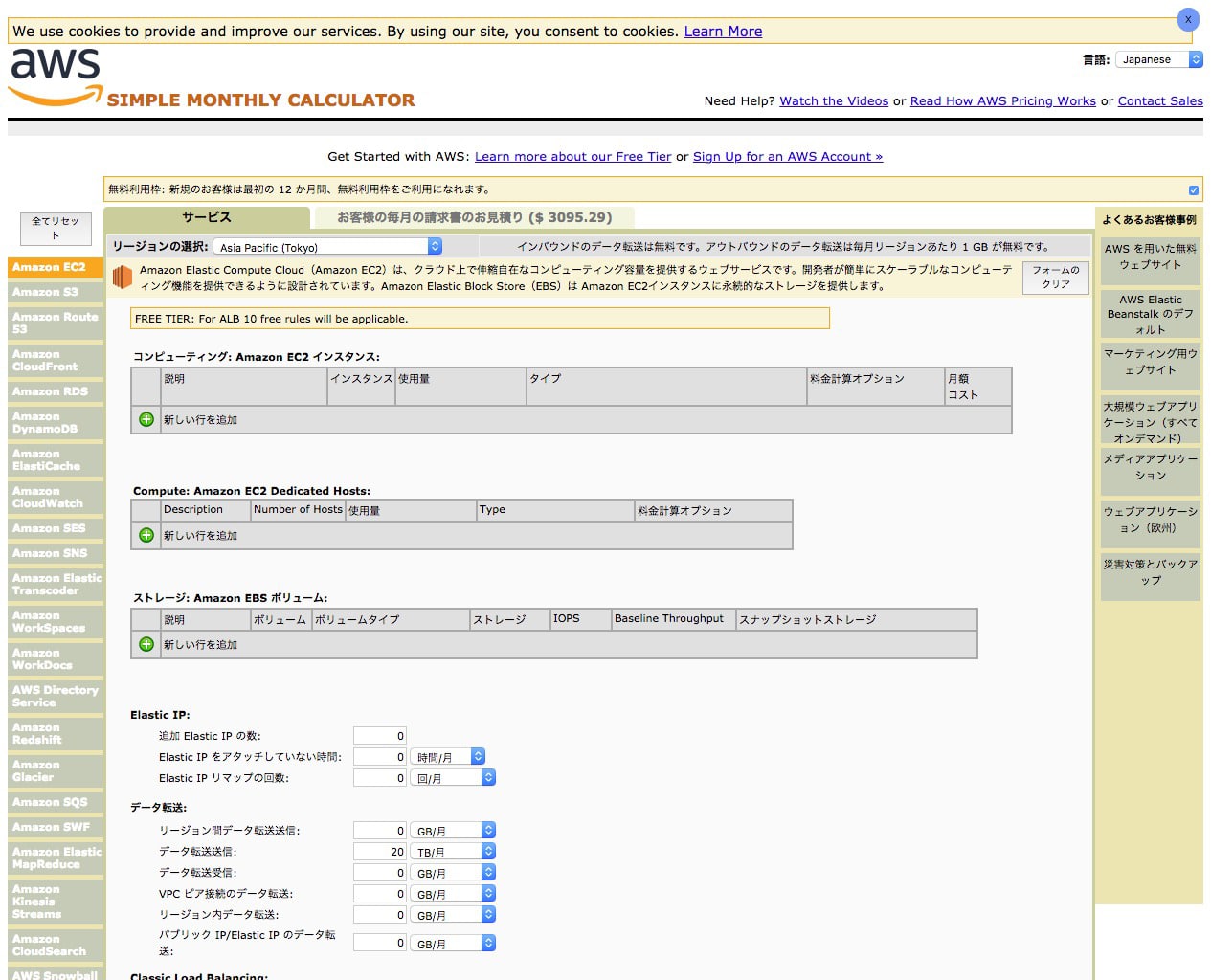Select Amazon CloudWatch in sidebar

[56, 497]
